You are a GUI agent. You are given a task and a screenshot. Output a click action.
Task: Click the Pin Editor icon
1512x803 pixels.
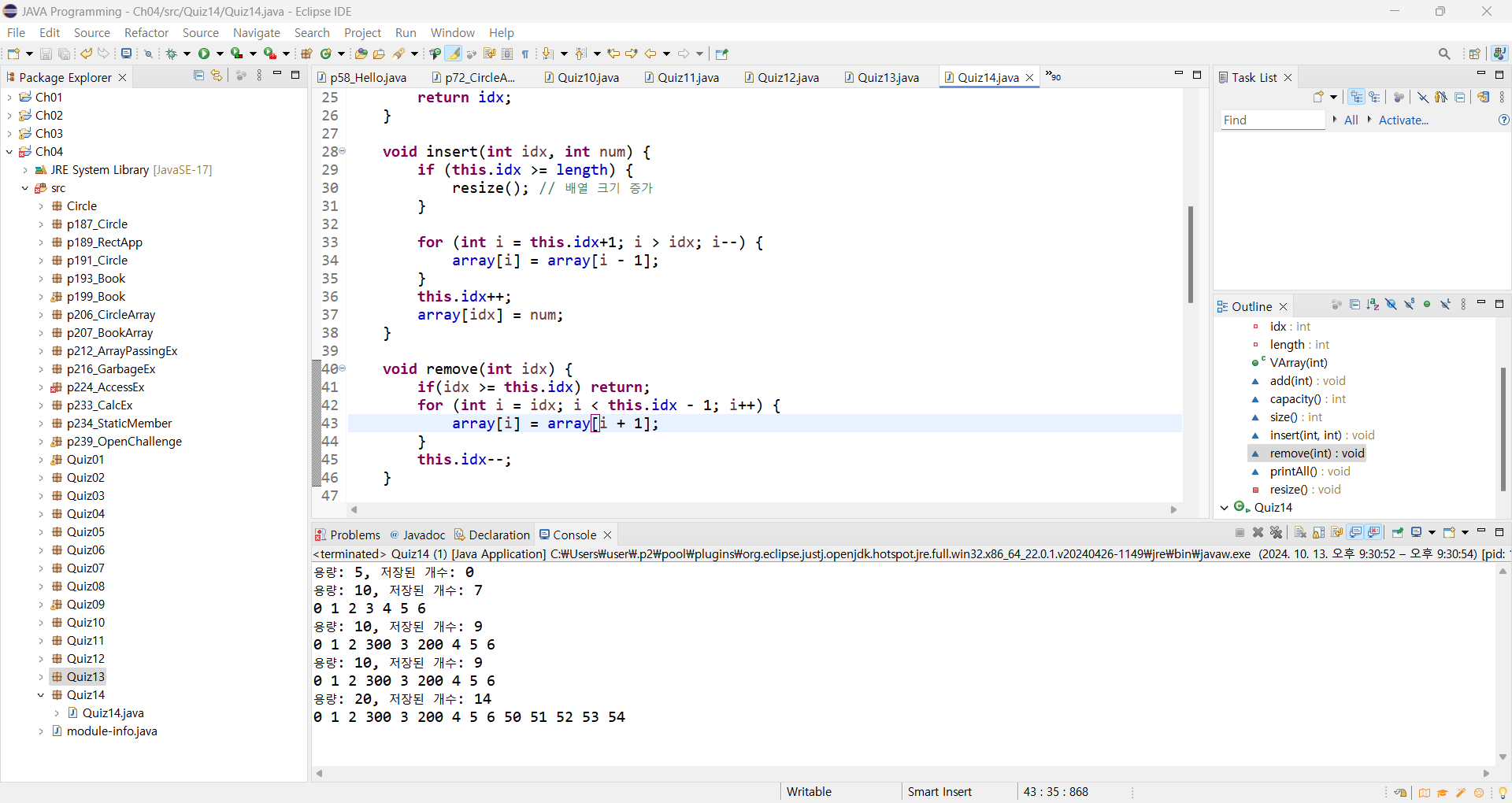722,54
